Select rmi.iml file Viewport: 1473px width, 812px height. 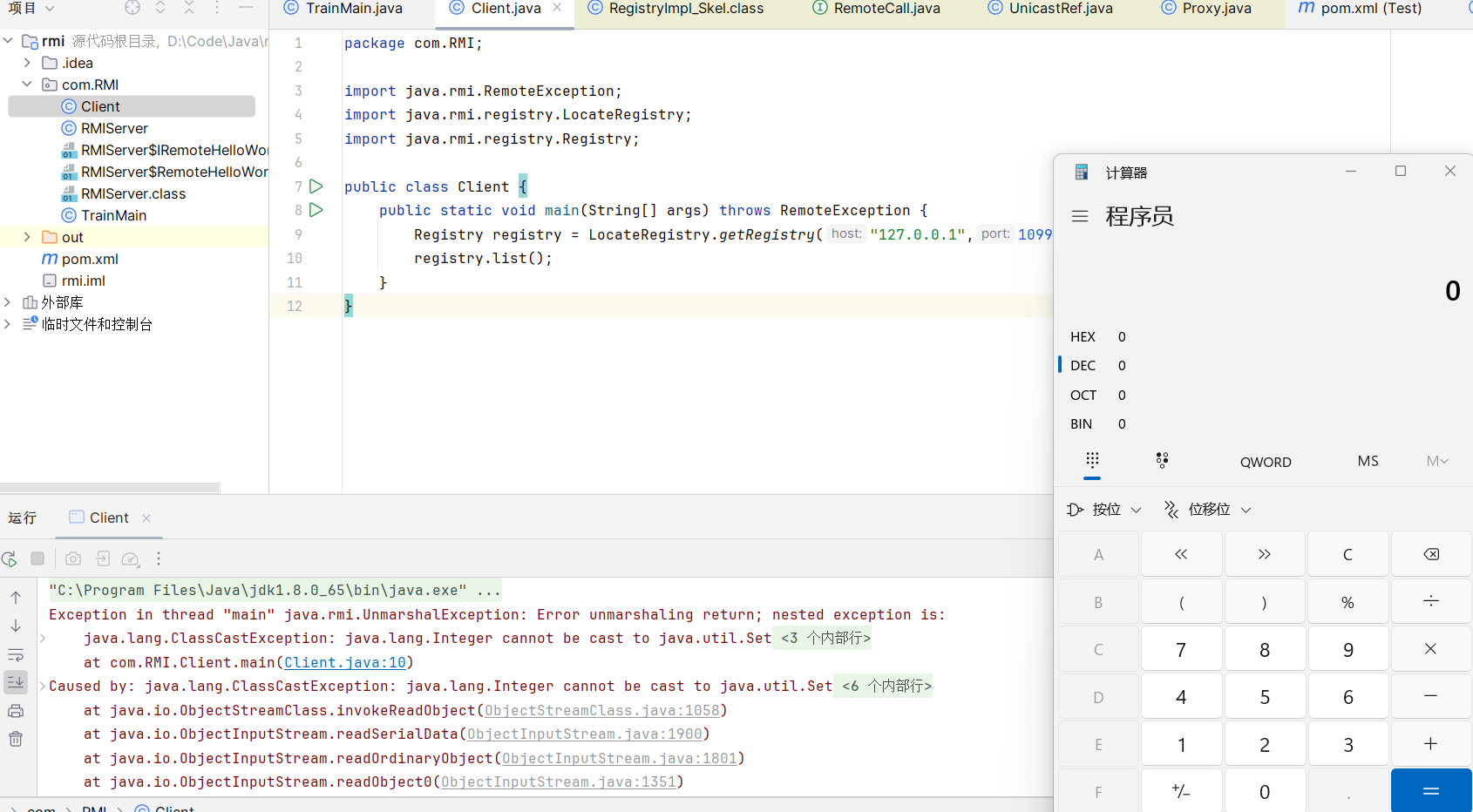[x=74, y=281]
